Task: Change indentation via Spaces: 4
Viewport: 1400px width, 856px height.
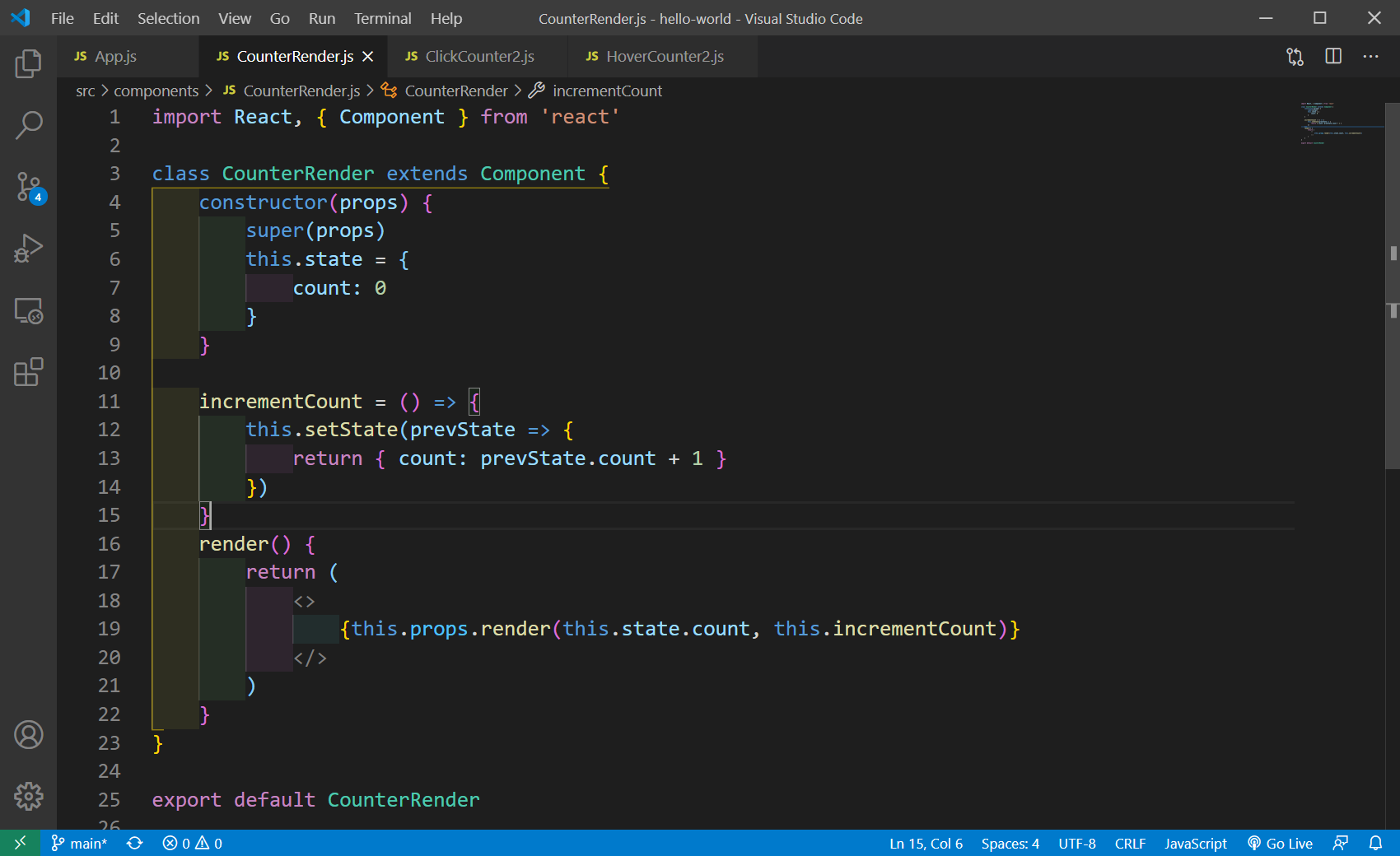Action: click(1010, 843)
